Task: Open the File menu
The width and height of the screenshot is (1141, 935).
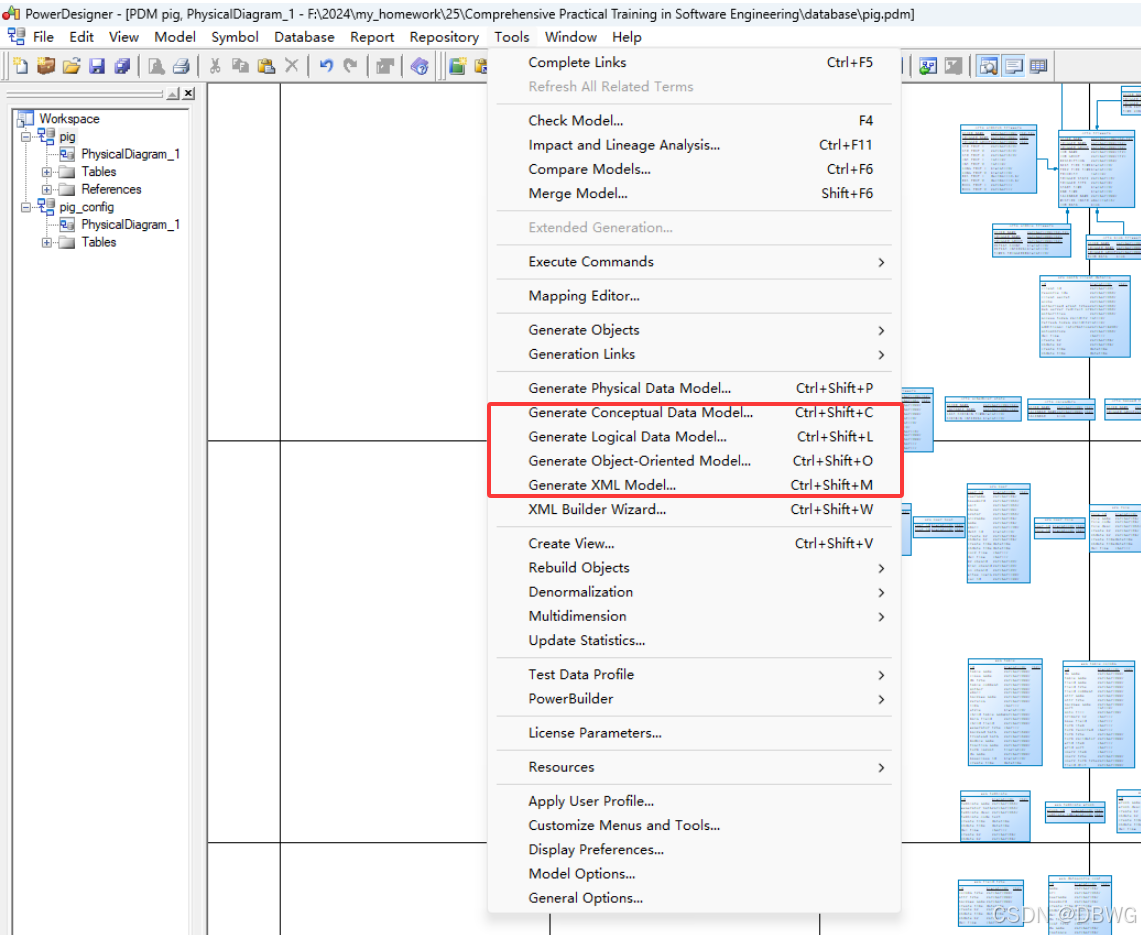Action: [x=43, y=37]
